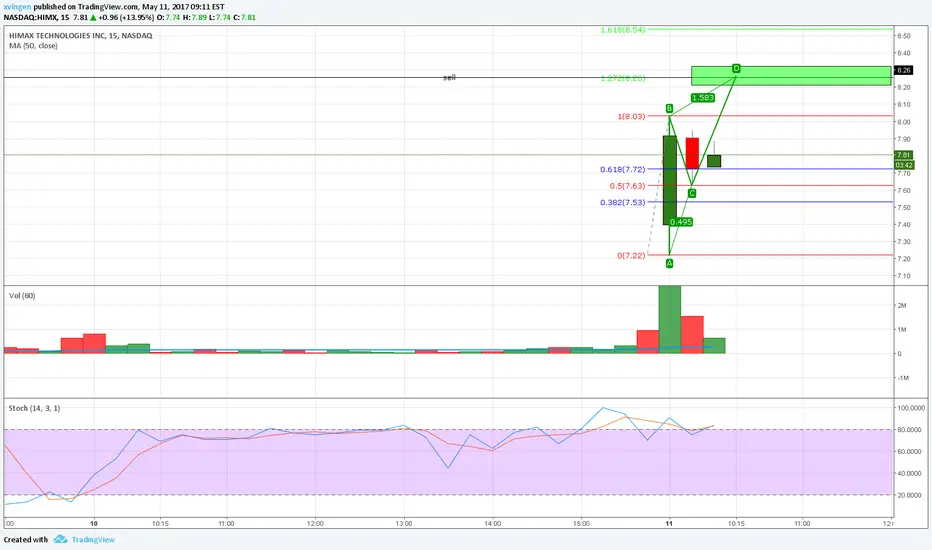Click the 1.583 ratio label

tap(703, 98)
